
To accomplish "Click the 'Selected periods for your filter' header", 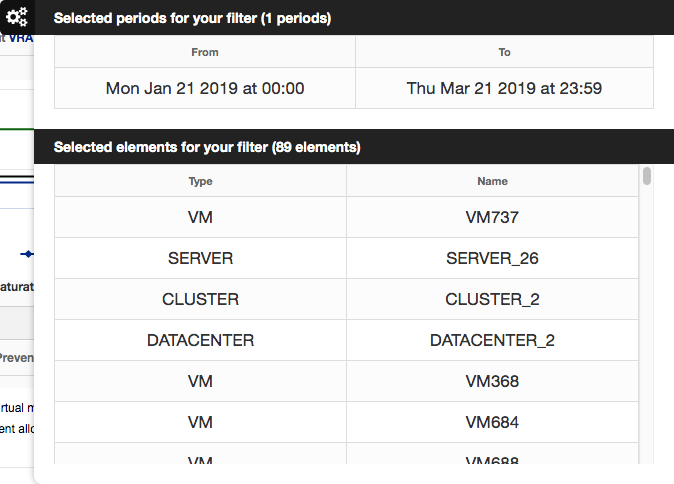I will click(192, 18).
